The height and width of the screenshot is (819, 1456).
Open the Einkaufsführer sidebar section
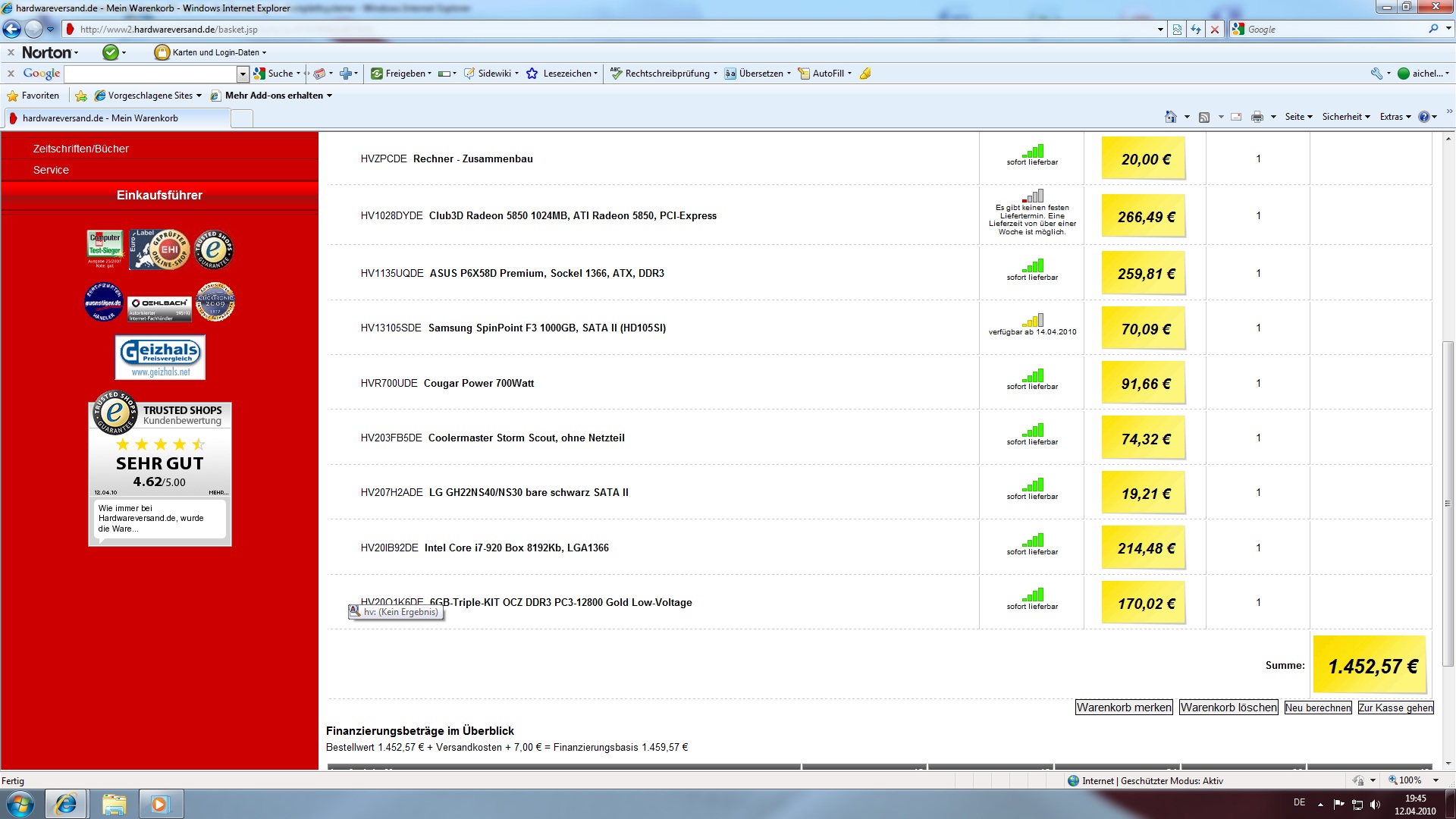click(x=159, y=195)
